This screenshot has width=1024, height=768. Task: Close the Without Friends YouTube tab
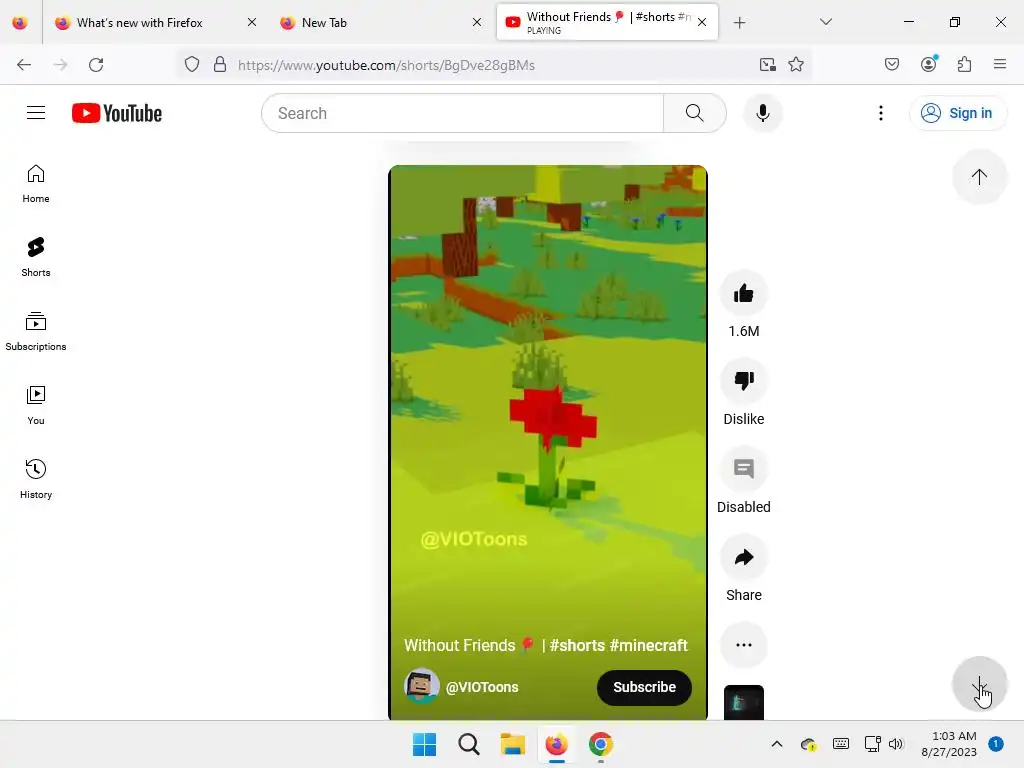coord(702,22)
